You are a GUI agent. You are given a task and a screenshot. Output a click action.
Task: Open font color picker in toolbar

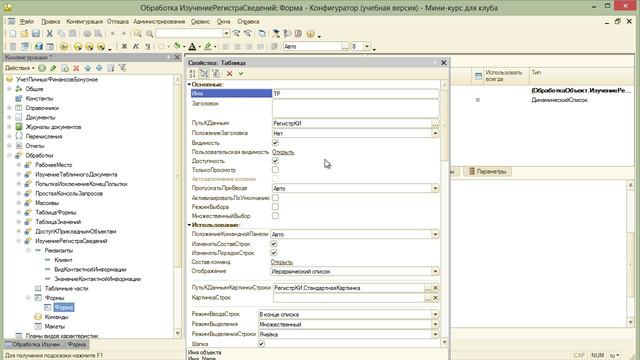coord(192,47)
